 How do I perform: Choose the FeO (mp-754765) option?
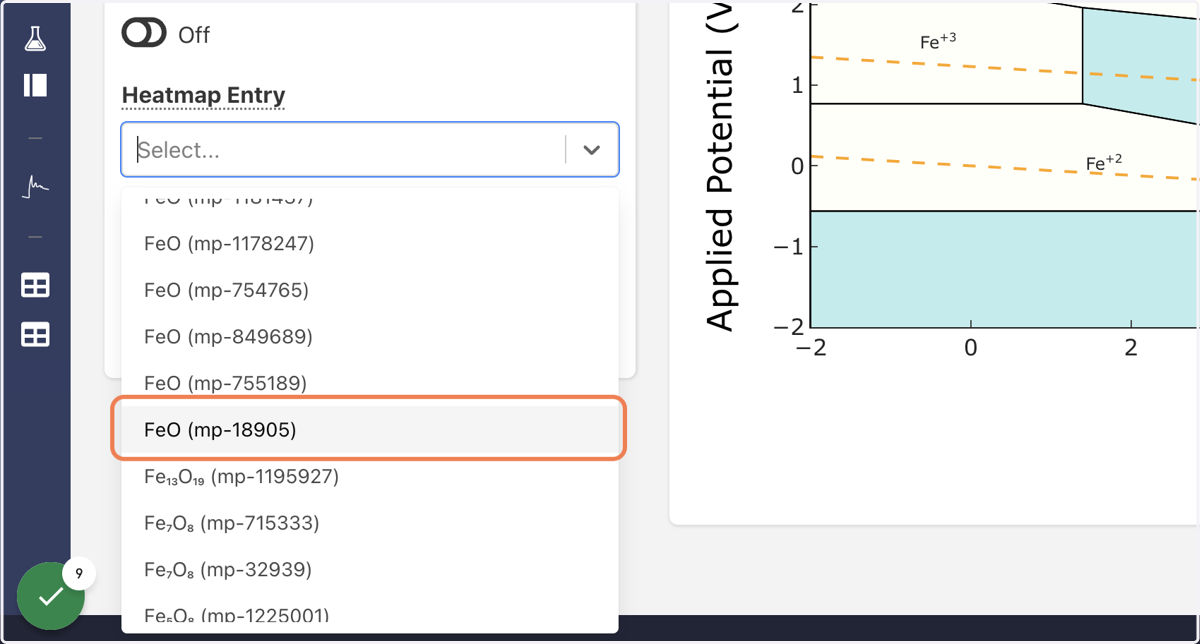(370, 290)
